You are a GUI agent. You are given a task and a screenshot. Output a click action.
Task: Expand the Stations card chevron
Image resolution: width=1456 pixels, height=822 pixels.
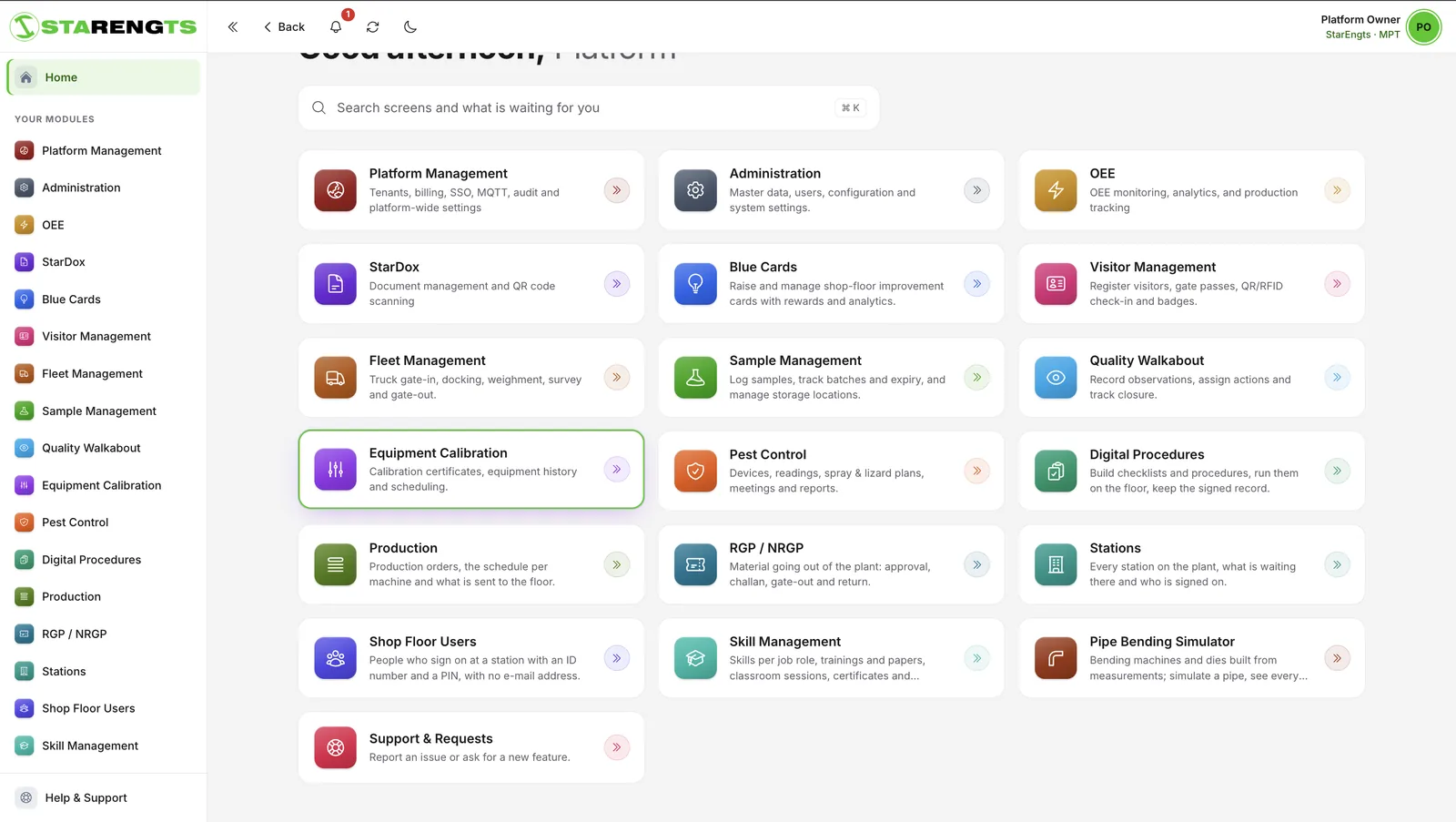1337,565
